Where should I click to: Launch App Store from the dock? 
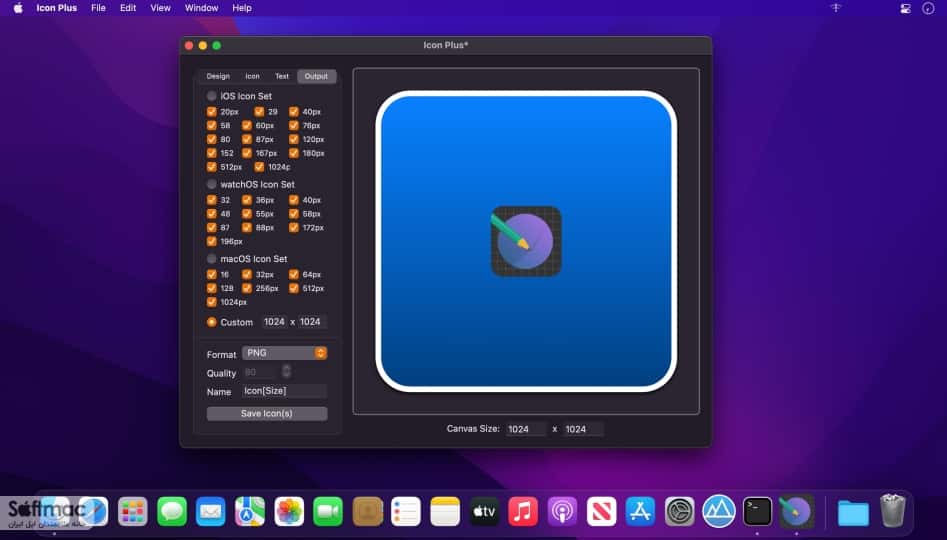coord(640,512)
